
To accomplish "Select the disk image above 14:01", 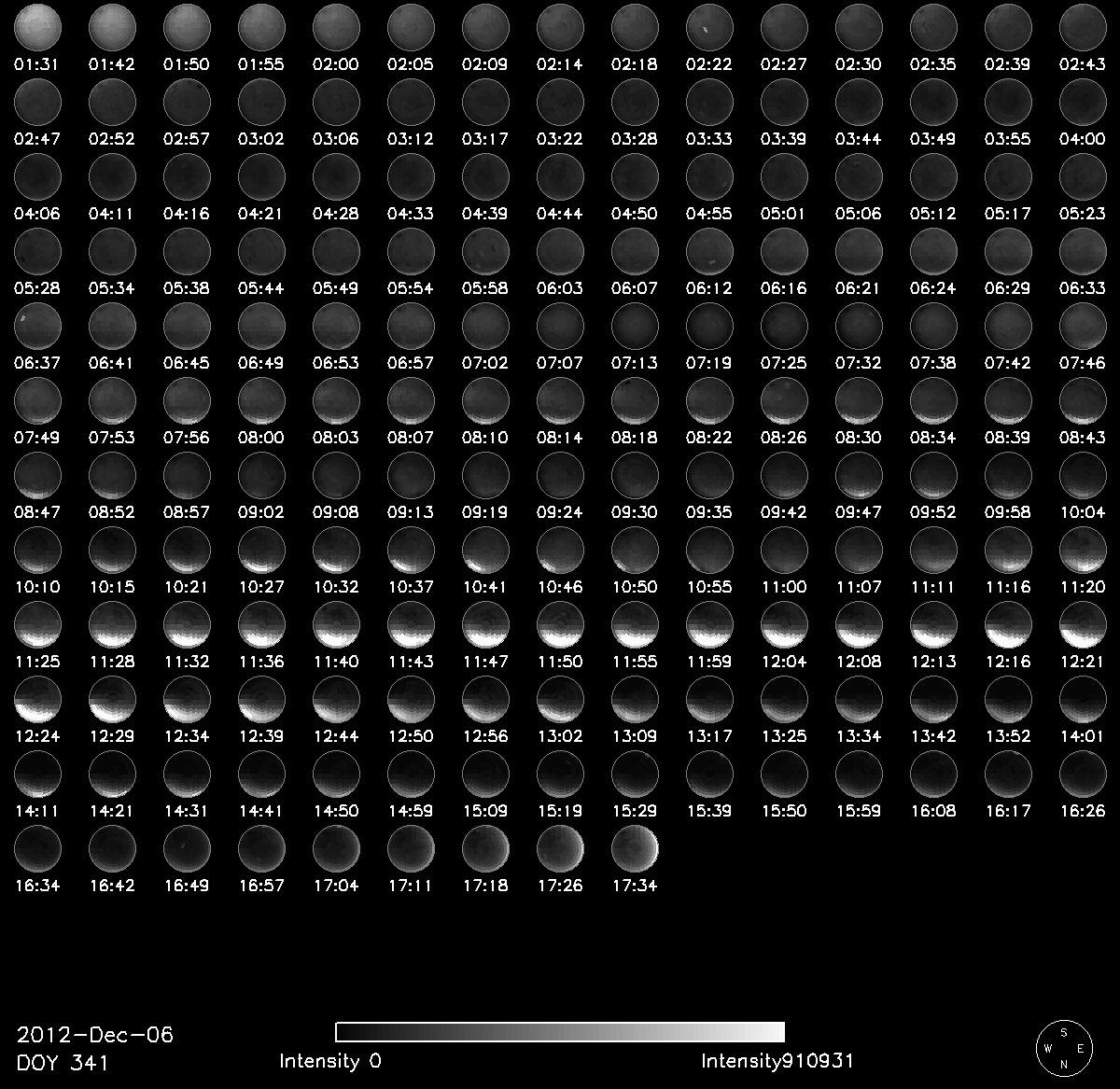I will (x=1083, y=698).
